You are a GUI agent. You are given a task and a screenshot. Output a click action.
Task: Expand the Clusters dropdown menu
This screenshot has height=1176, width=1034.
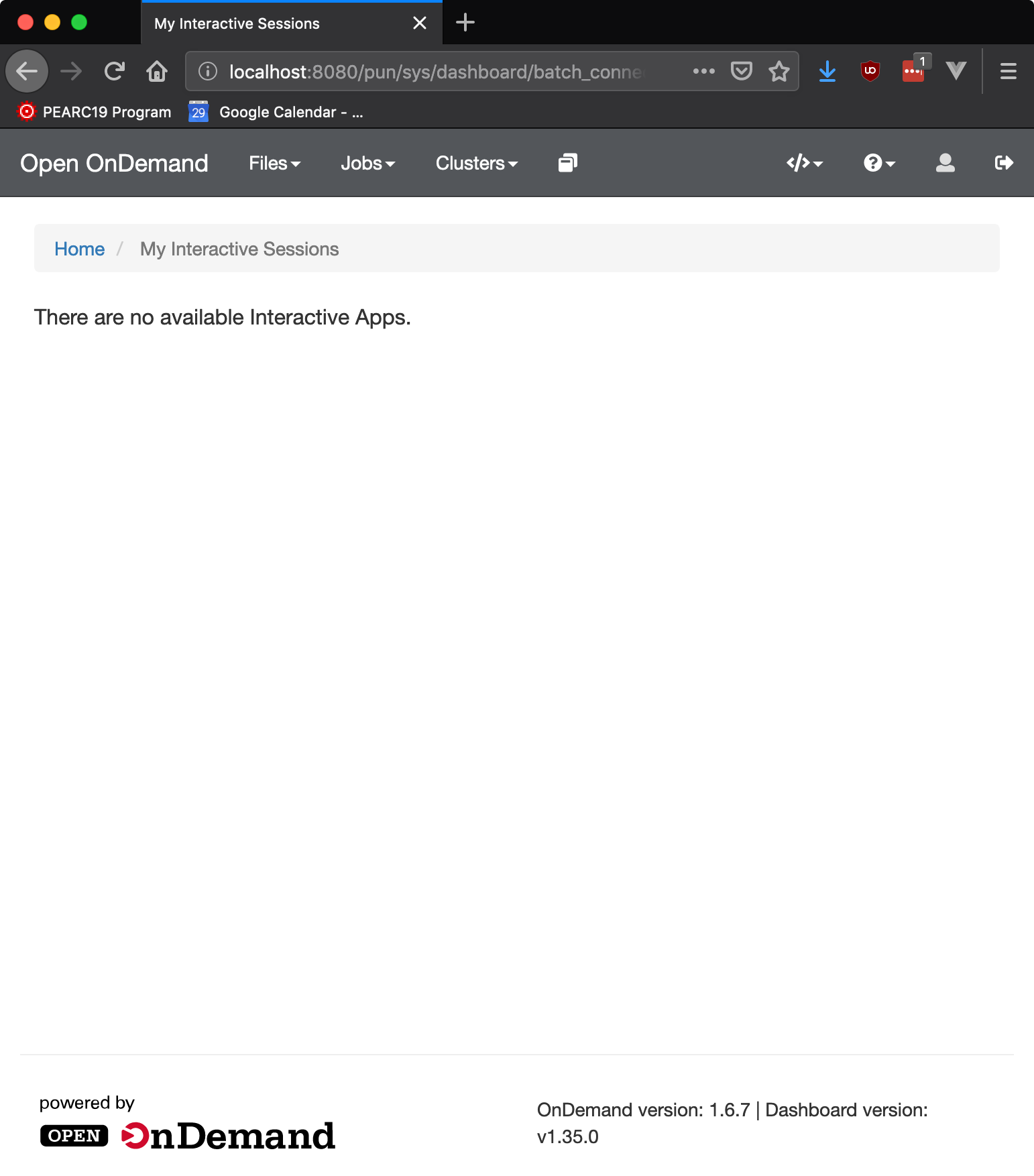476,163
